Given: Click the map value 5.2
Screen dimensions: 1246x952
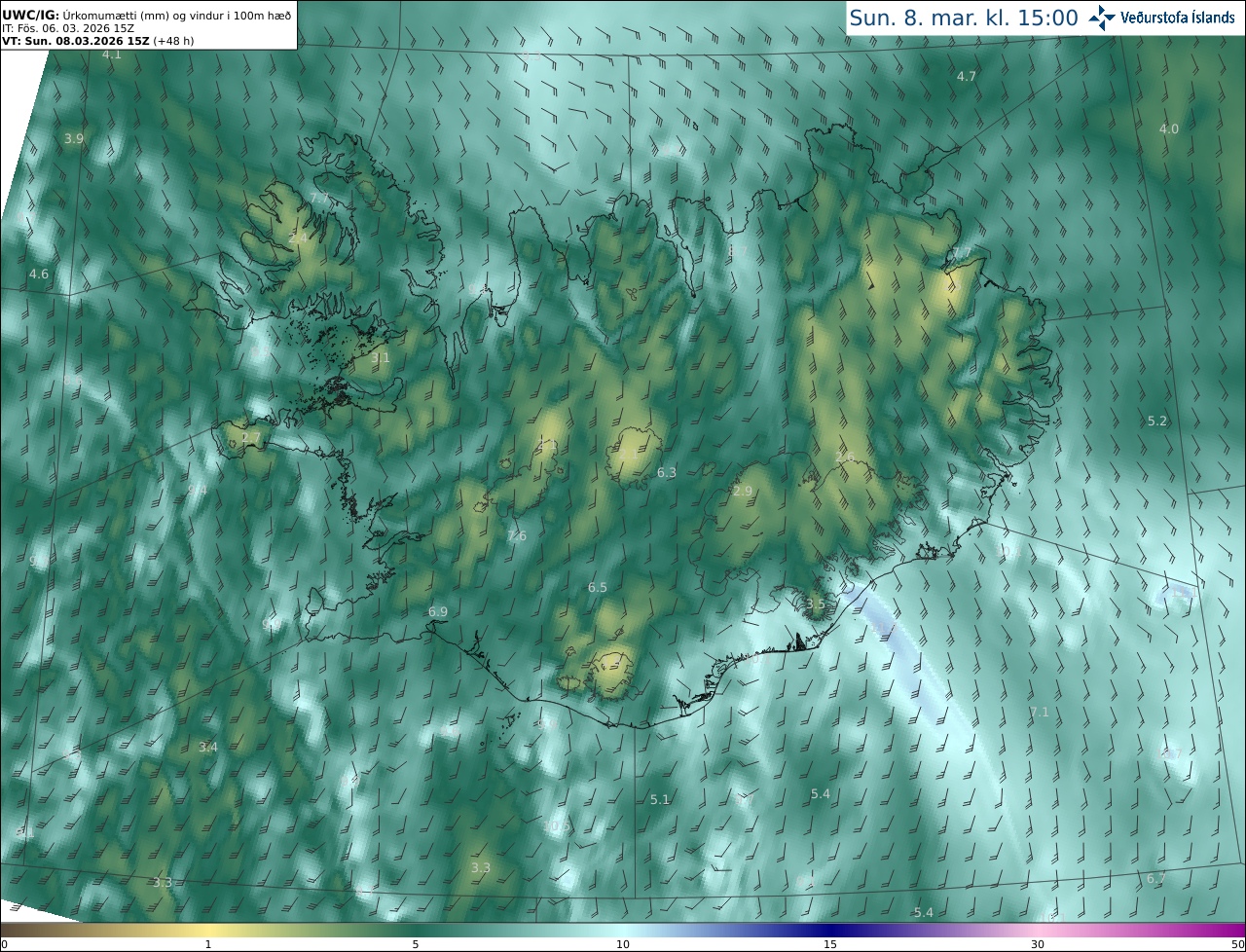Looking at the screenshot, I should click(1157, 421).
